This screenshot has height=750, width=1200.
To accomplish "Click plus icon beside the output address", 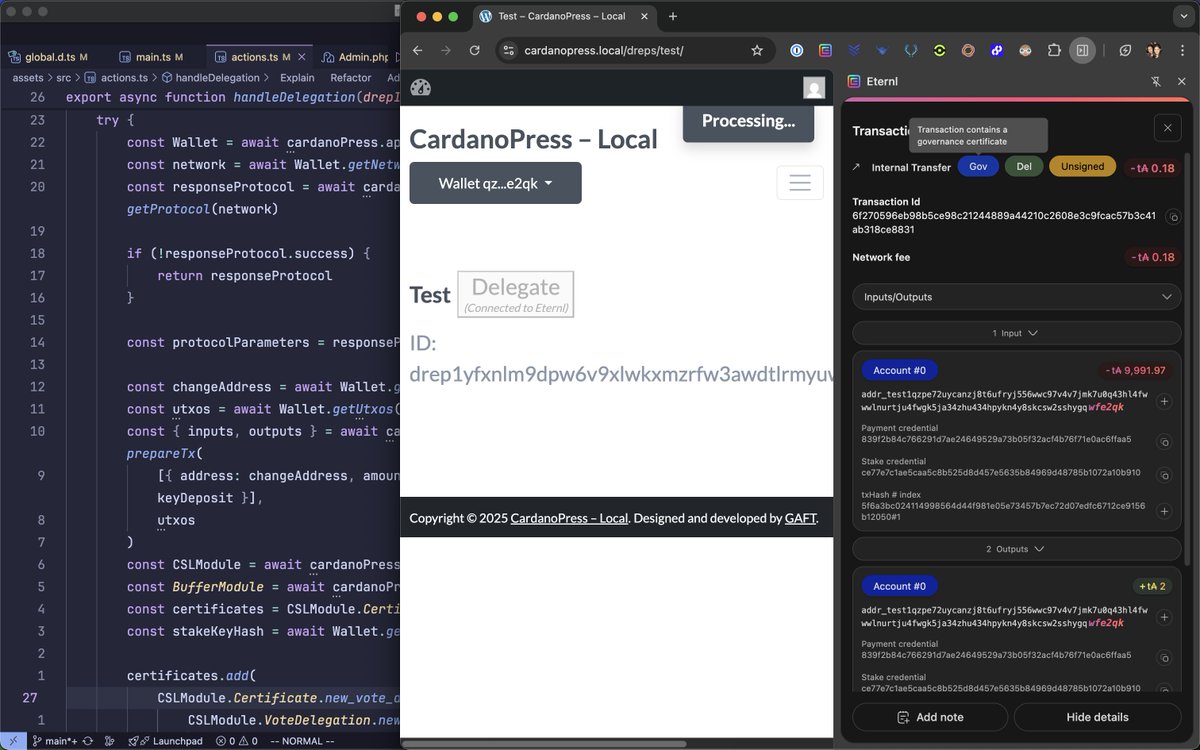I will [1164, 617].
